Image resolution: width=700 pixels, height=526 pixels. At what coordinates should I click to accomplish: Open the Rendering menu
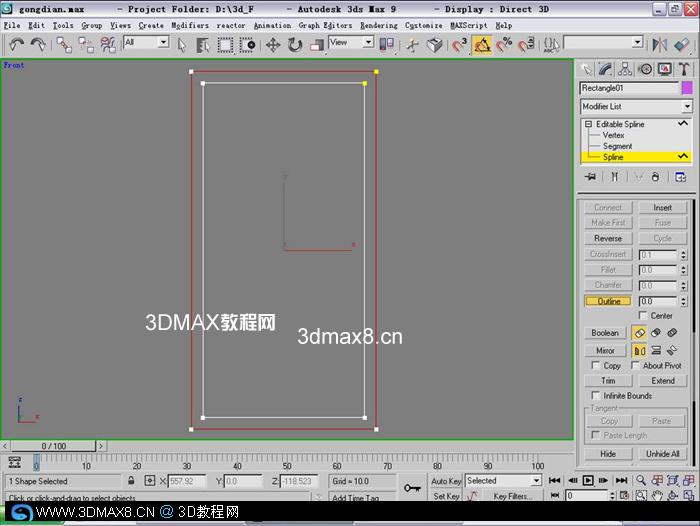tap(379, 25)
